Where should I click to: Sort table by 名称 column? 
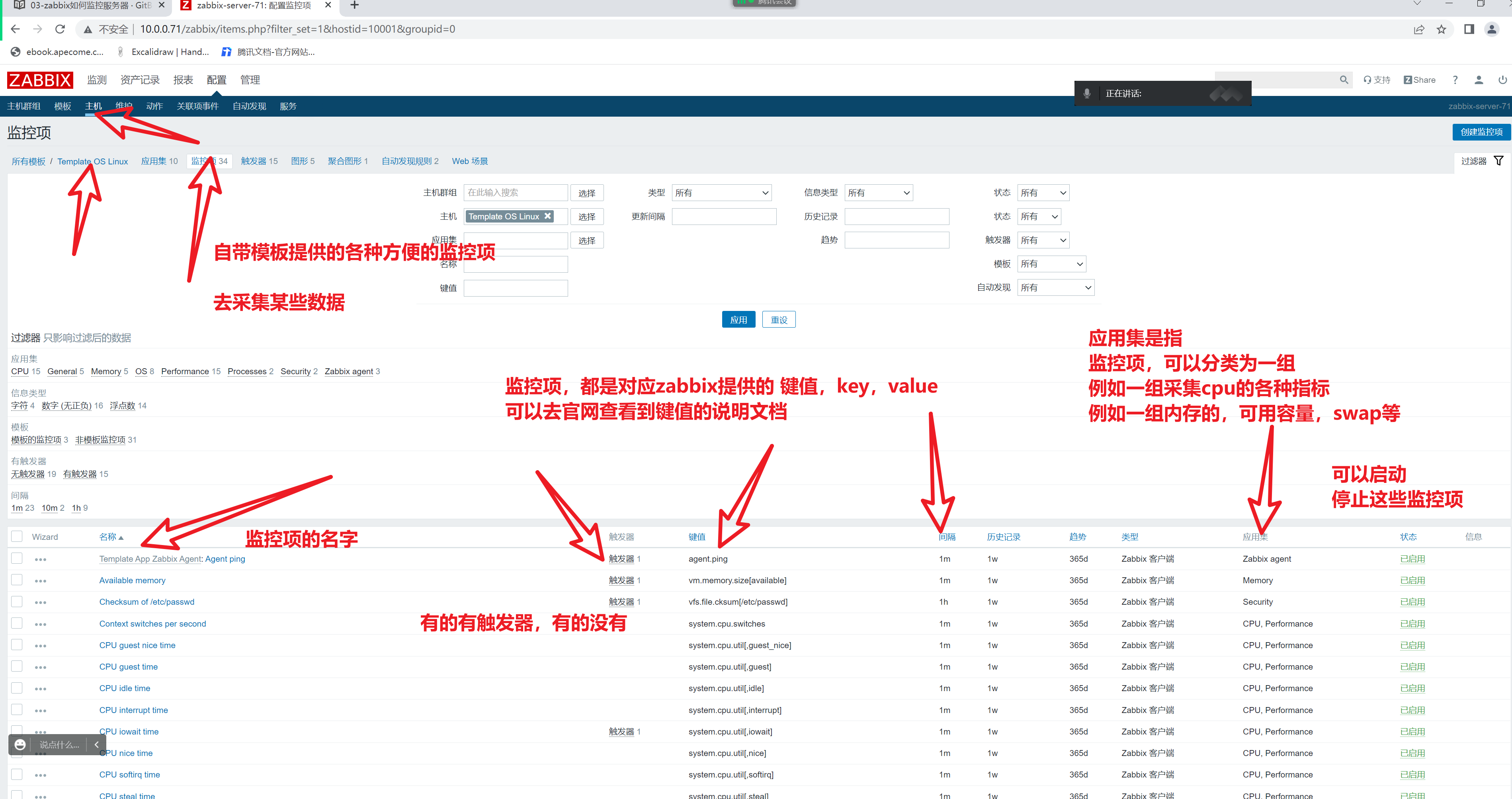(x=111, y=537)
